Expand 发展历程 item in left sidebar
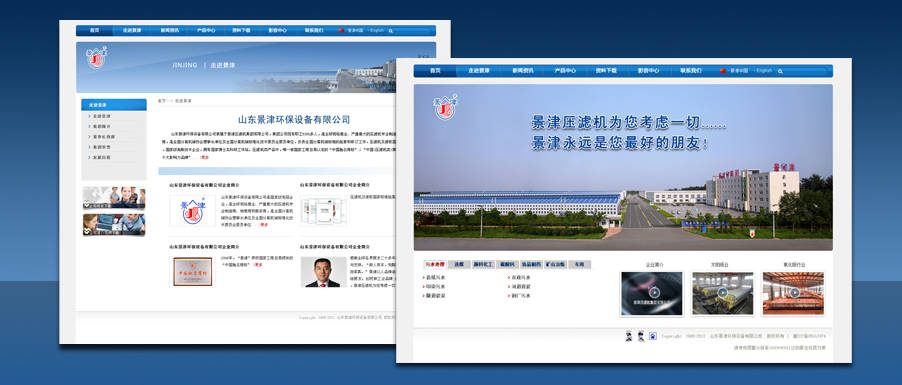This screenshot has width=902, height=385. [x=102, y=157]
